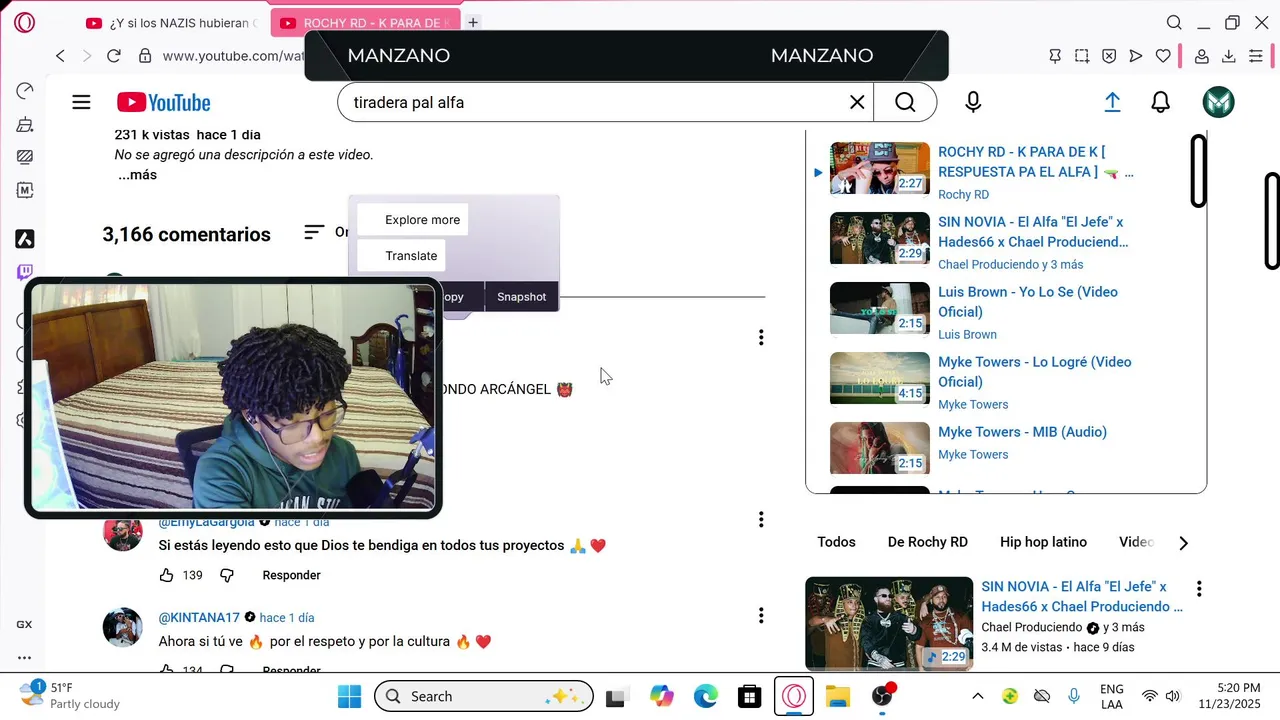Open GX Corner in sidebar bottom
Image resolution: width=1280 pixels, height=720 pixels.
[24, 624]
